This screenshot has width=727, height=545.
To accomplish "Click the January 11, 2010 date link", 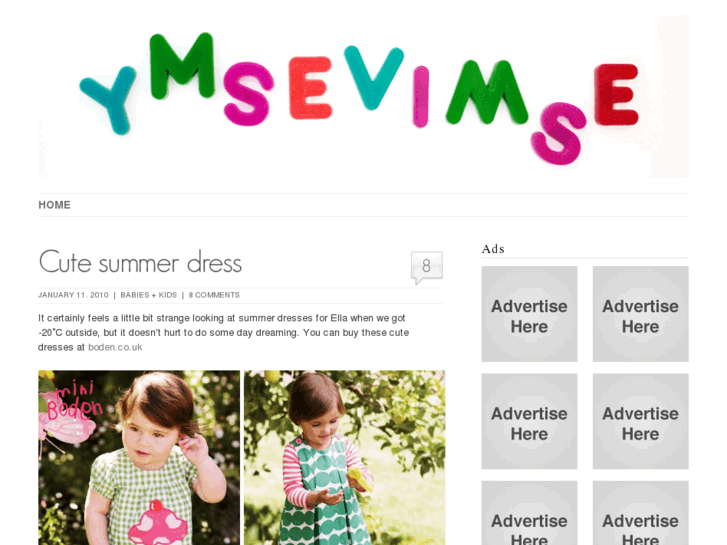I will (73, 295).
